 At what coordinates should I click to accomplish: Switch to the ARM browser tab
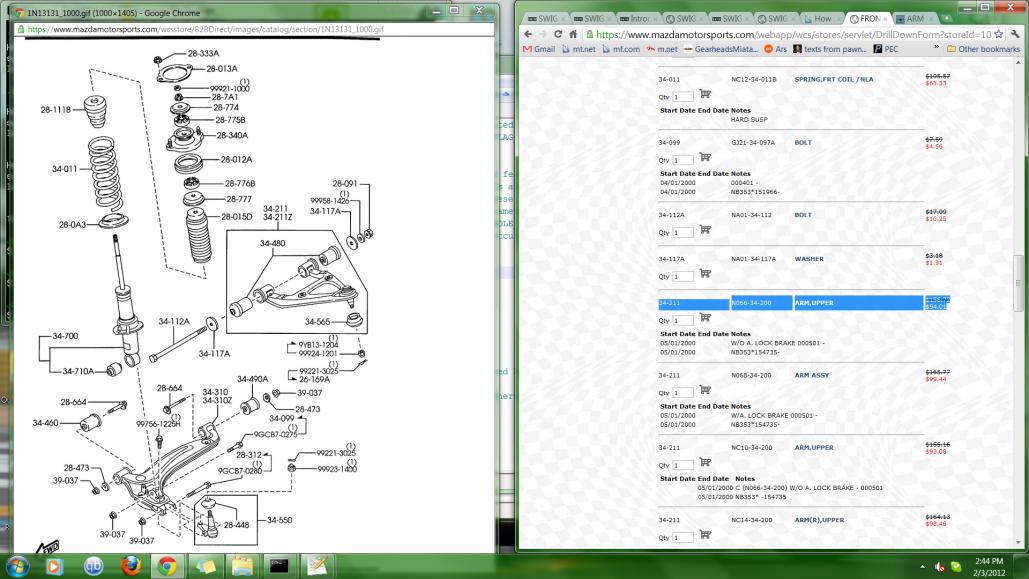pyautogui.click(x=913, y=19)
